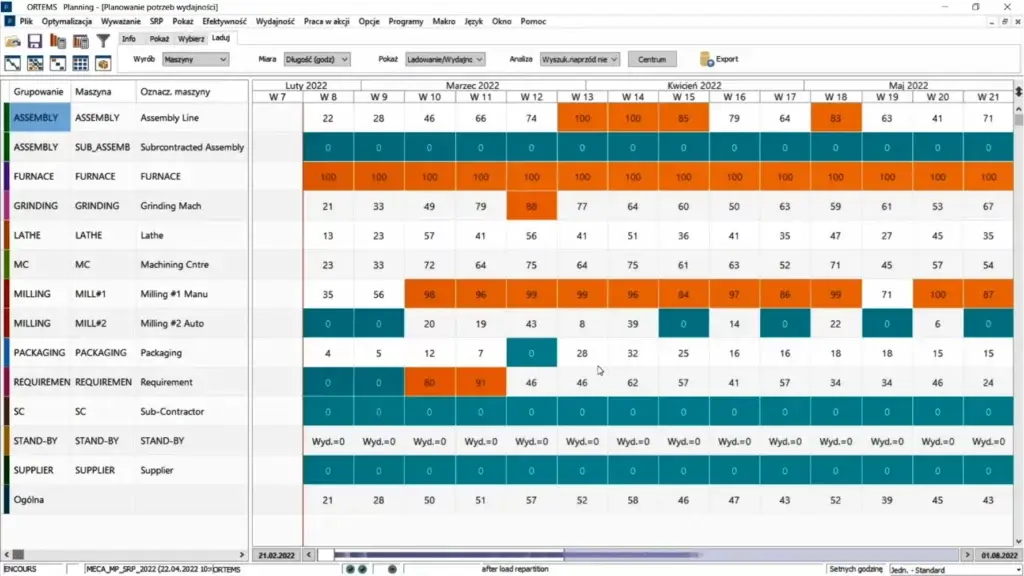Click the diagonal line chart view icon

(13, 63)
